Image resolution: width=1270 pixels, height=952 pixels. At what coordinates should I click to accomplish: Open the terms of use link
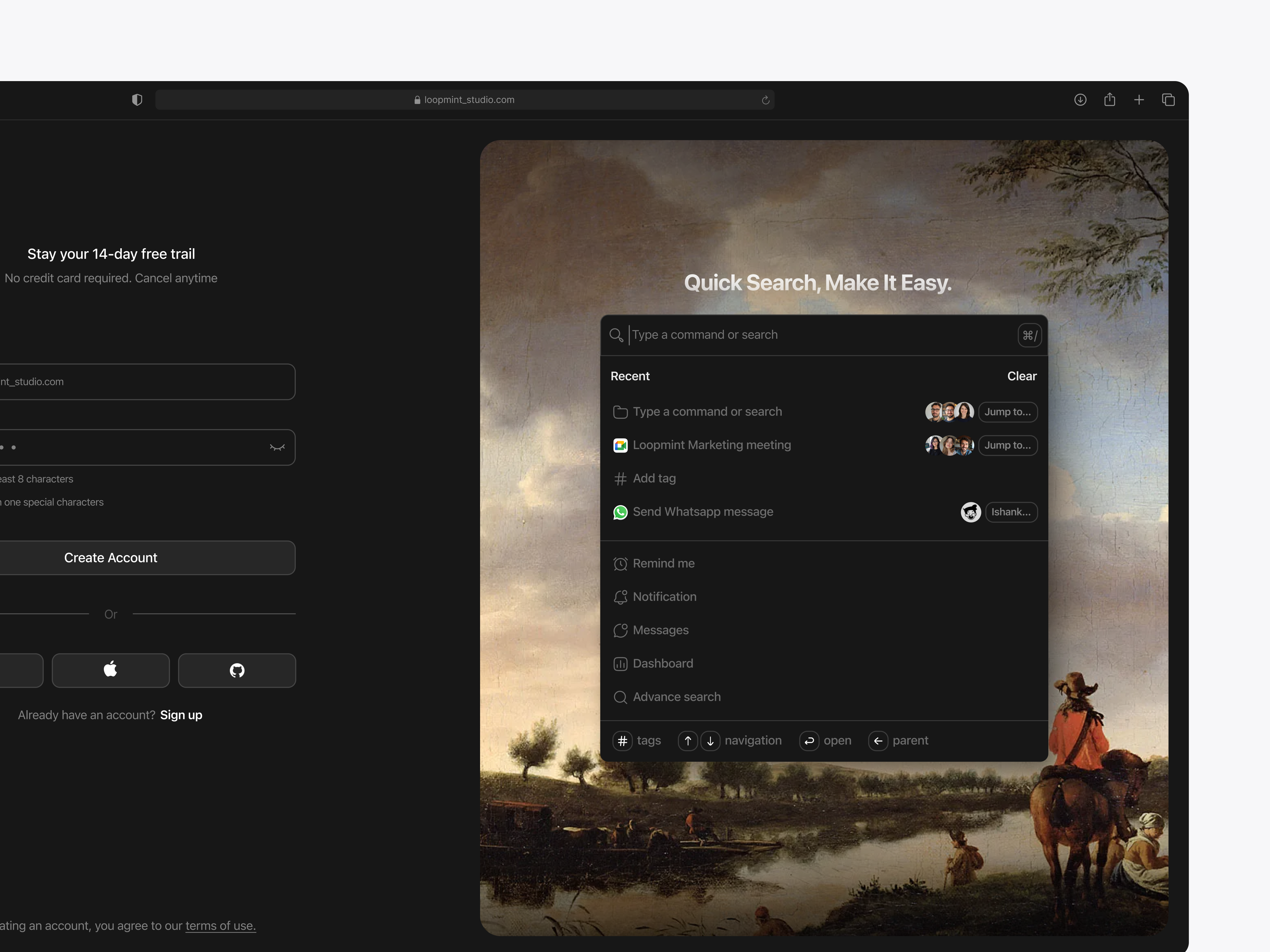(x=220, y=926)
